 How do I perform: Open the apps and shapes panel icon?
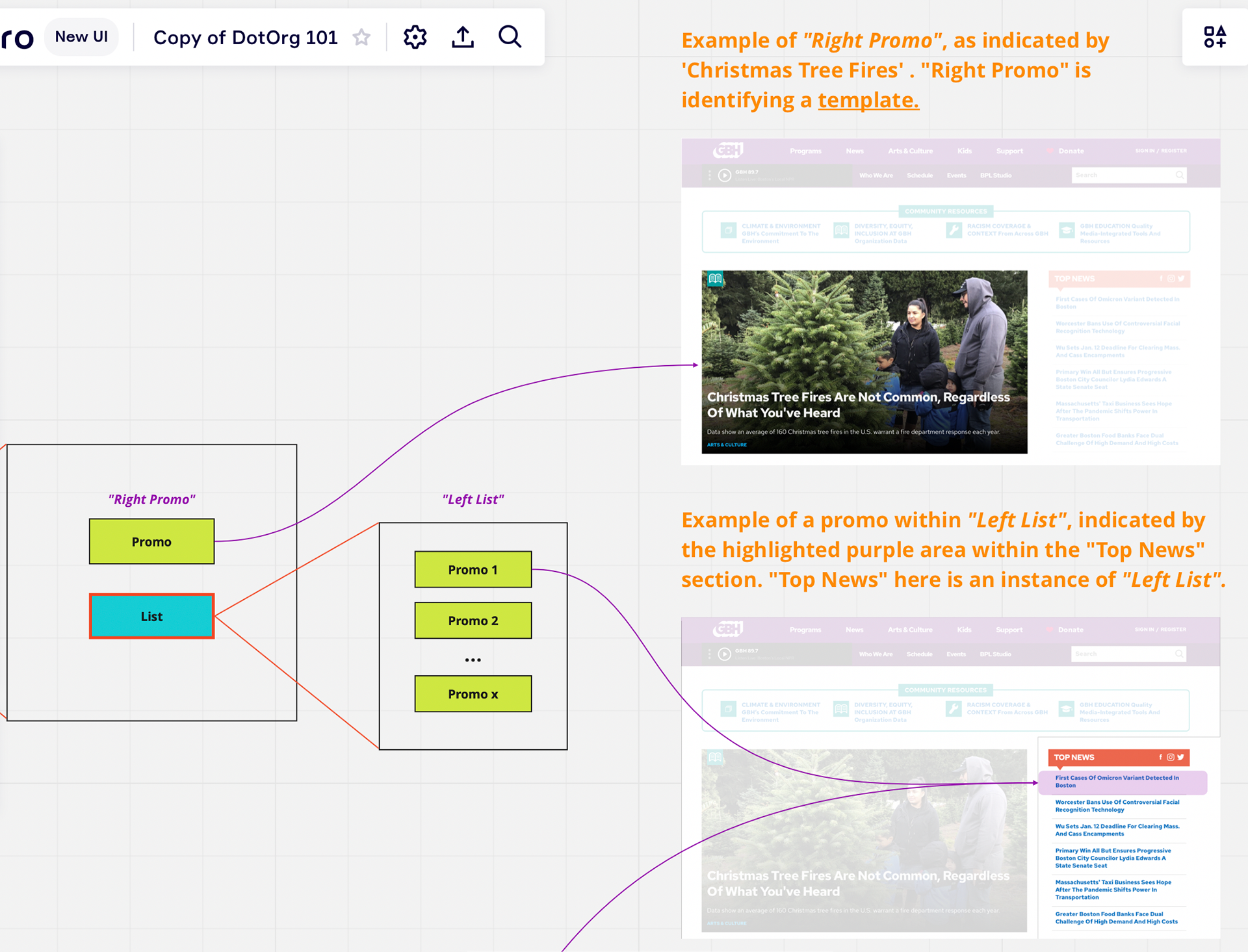[x=1214, y=37]
